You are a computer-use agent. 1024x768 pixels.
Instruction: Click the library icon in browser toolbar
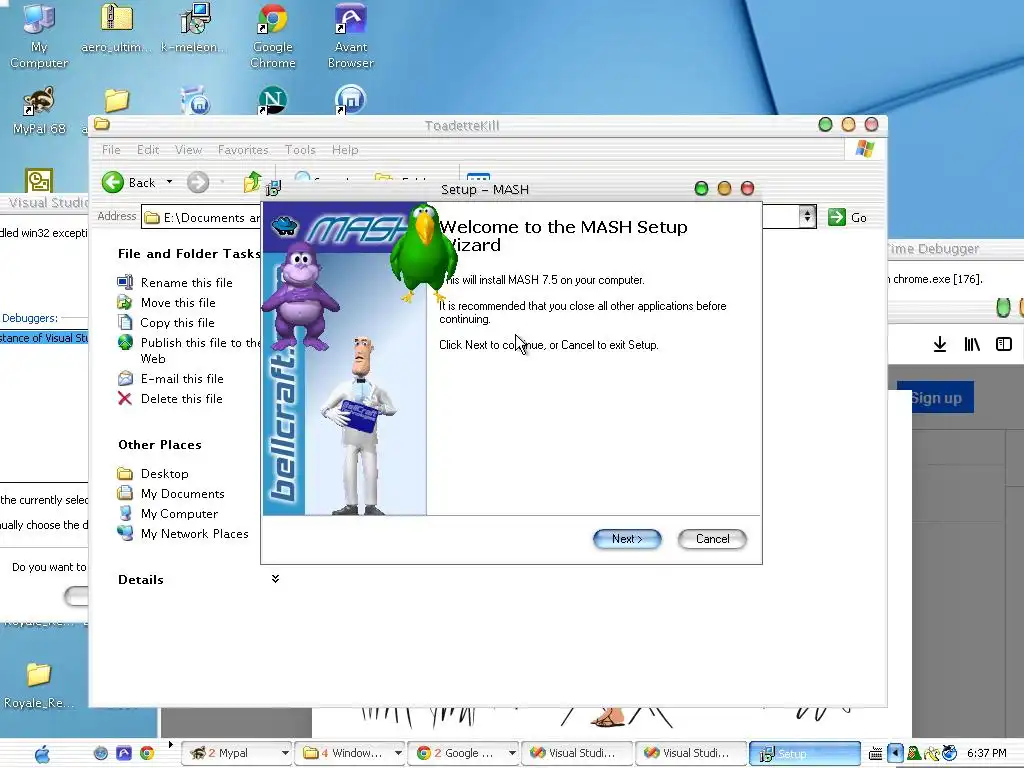point(972,344)
